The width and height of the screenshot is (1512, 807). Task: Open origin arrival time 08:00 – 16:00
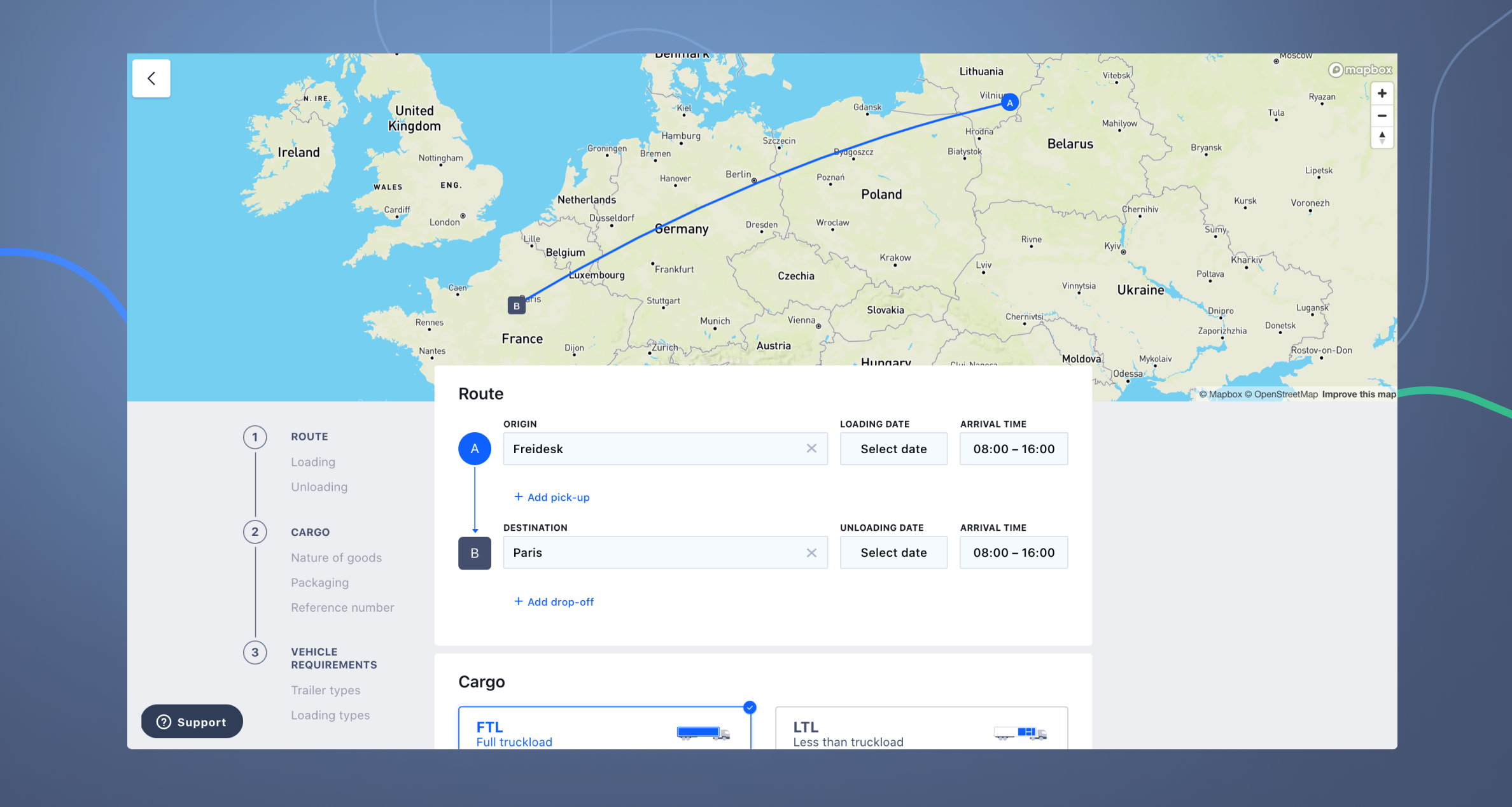click(1013, 449)
